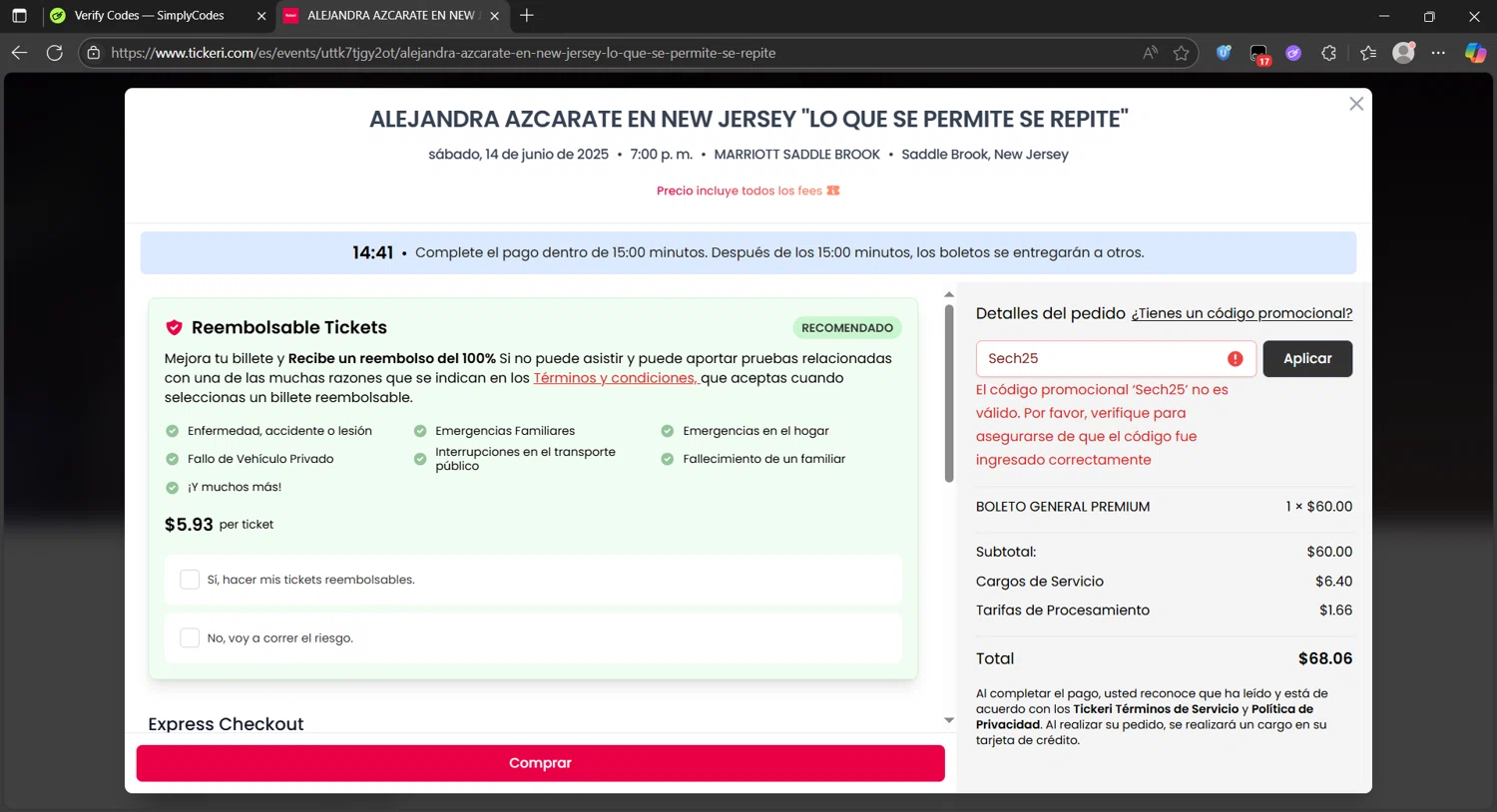This screenshot has width=1497, height=812.
Task: Open '¿Tienes un código promocional?' link
Action: coord(1242,313)
